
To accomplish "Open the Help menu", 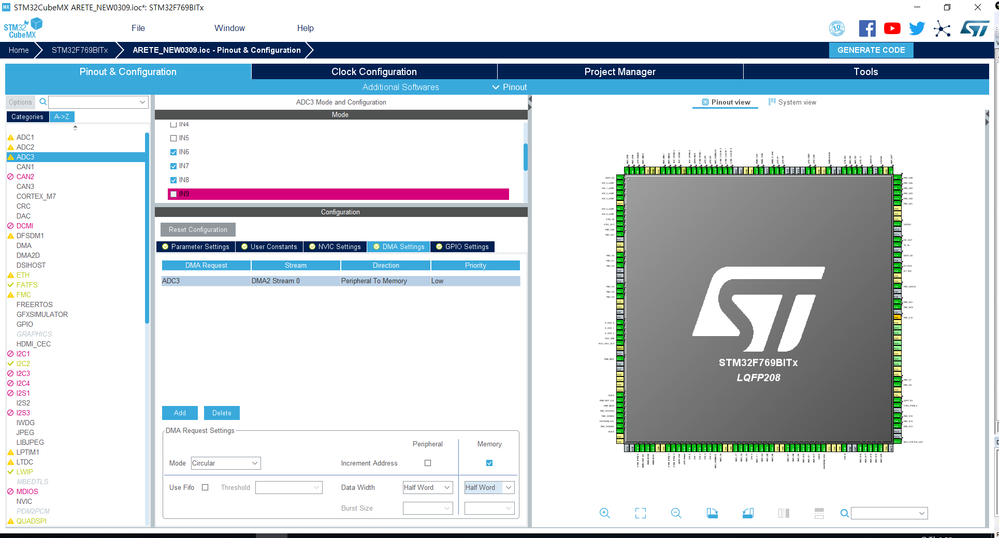I will click(x=305, y=28).
